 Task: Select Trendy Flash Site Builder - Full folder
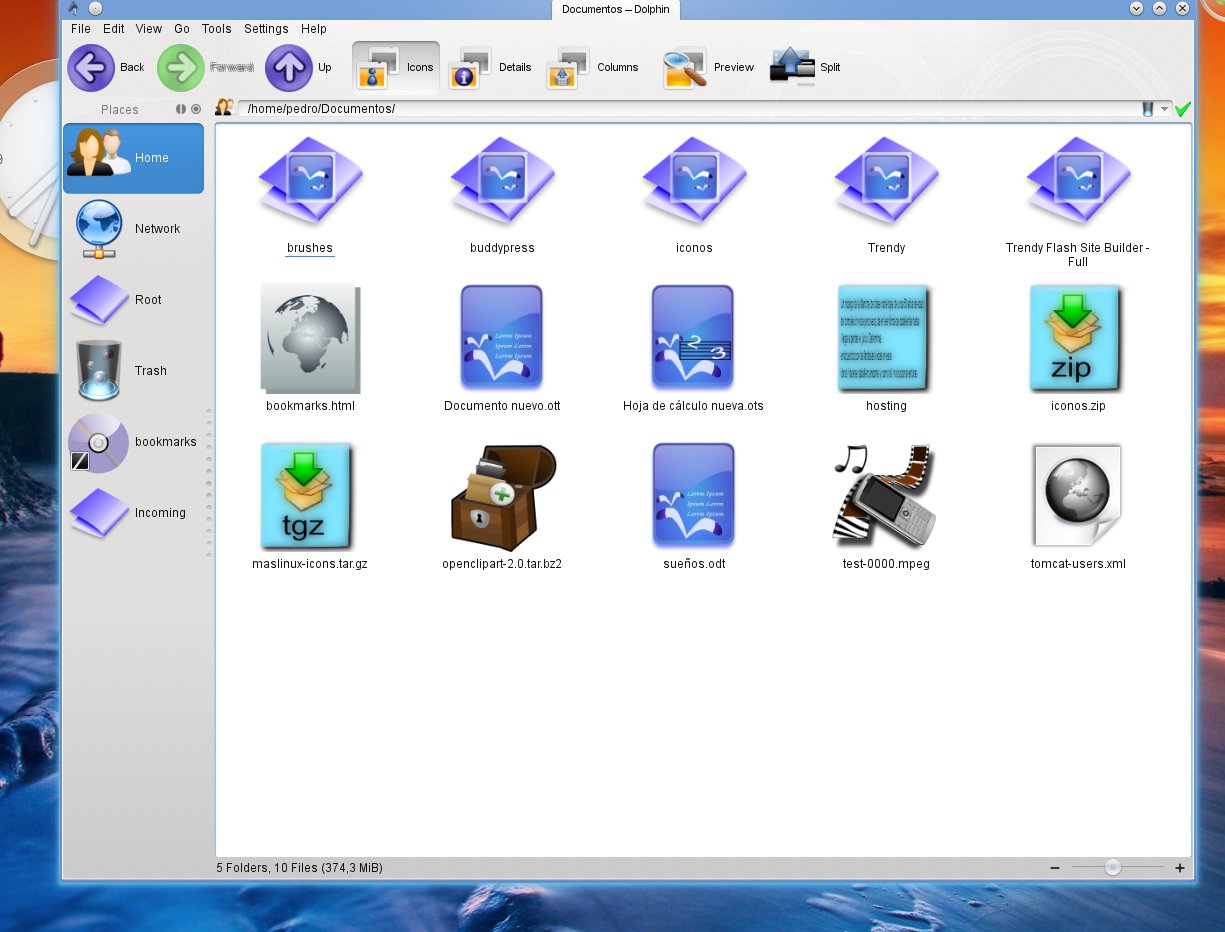[1078, 180]
